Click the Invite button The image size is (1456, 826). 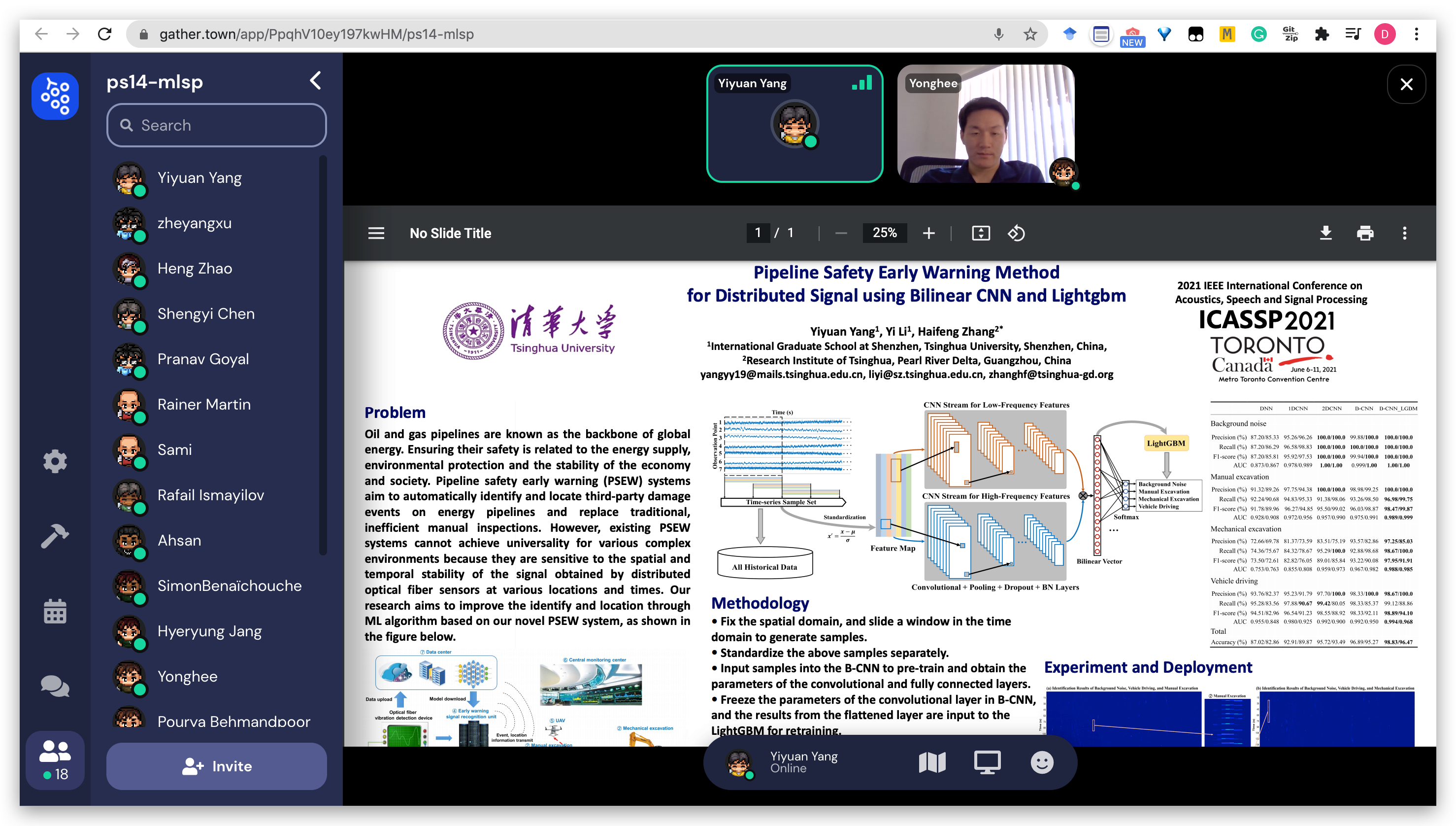pyautogui.click(x=217, y=766)
